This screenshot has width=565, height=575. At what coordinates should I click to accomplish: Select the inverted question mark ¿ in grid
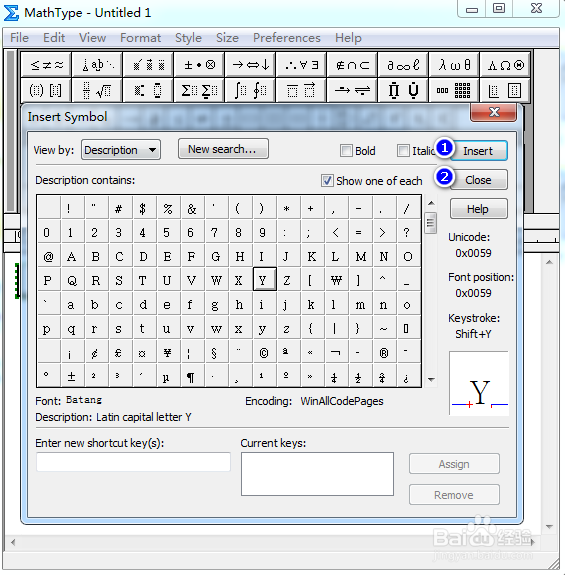coord(407,376)
